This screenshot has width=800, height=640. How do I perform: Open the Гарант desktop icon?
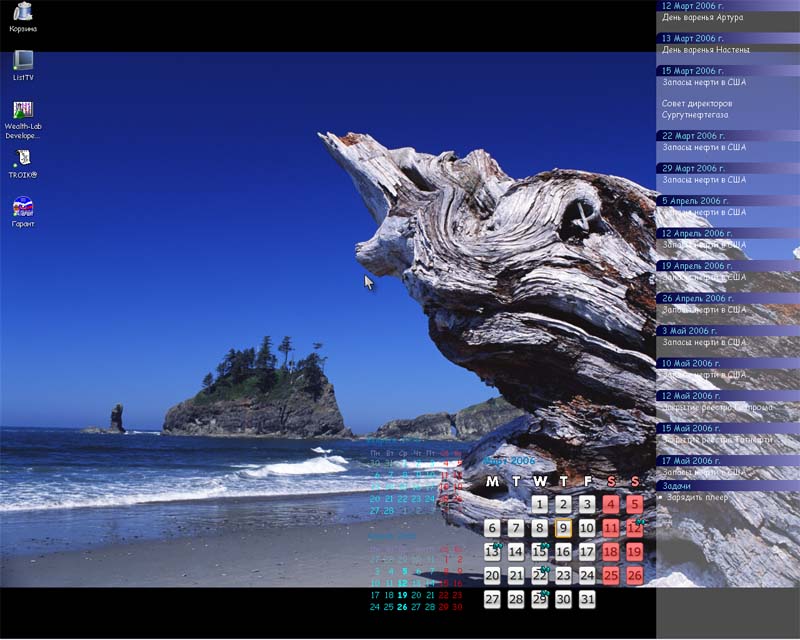pos(23,208)
